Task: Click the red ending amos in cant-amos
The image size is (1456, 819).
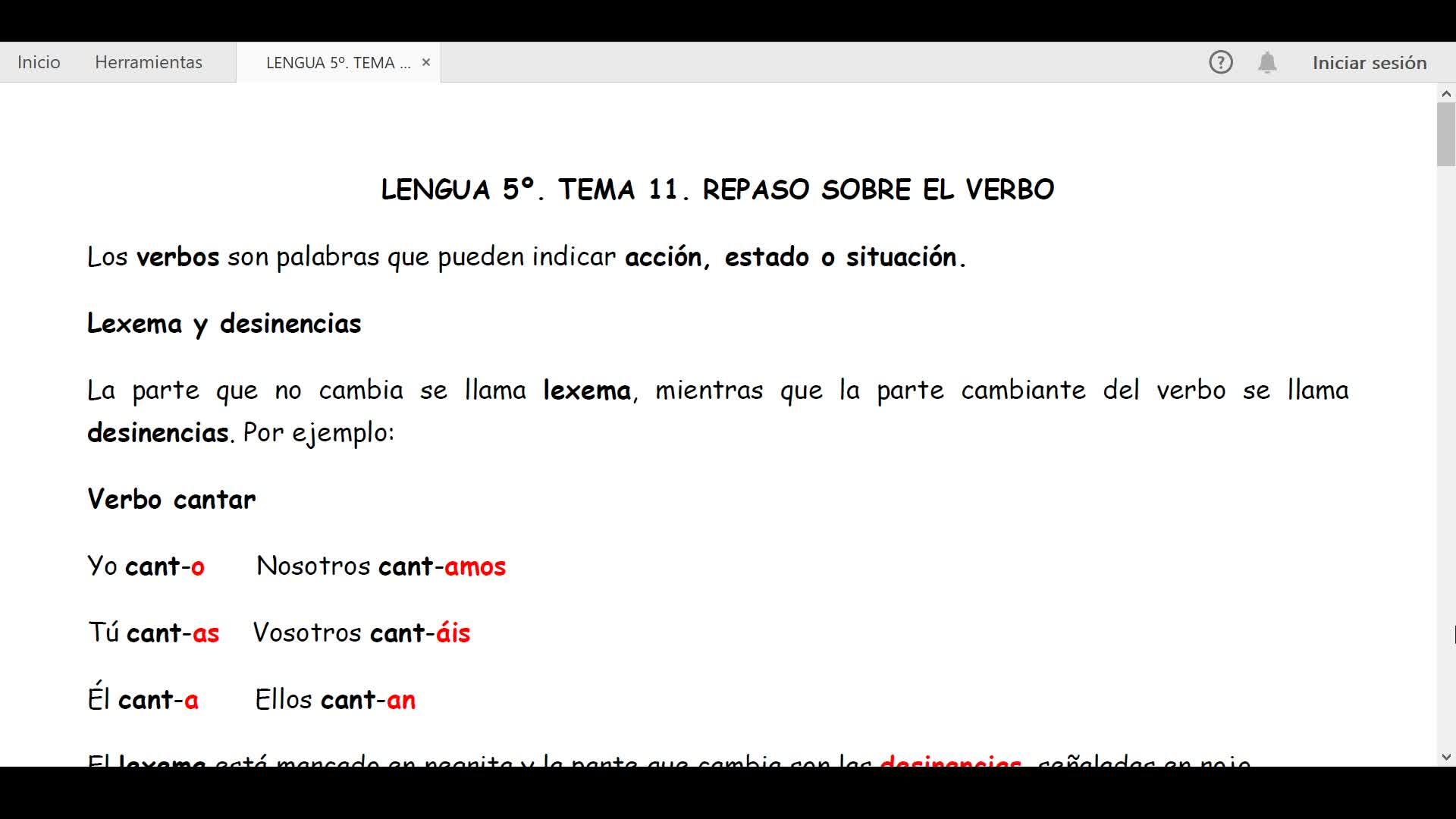Action: pos(475,566)
